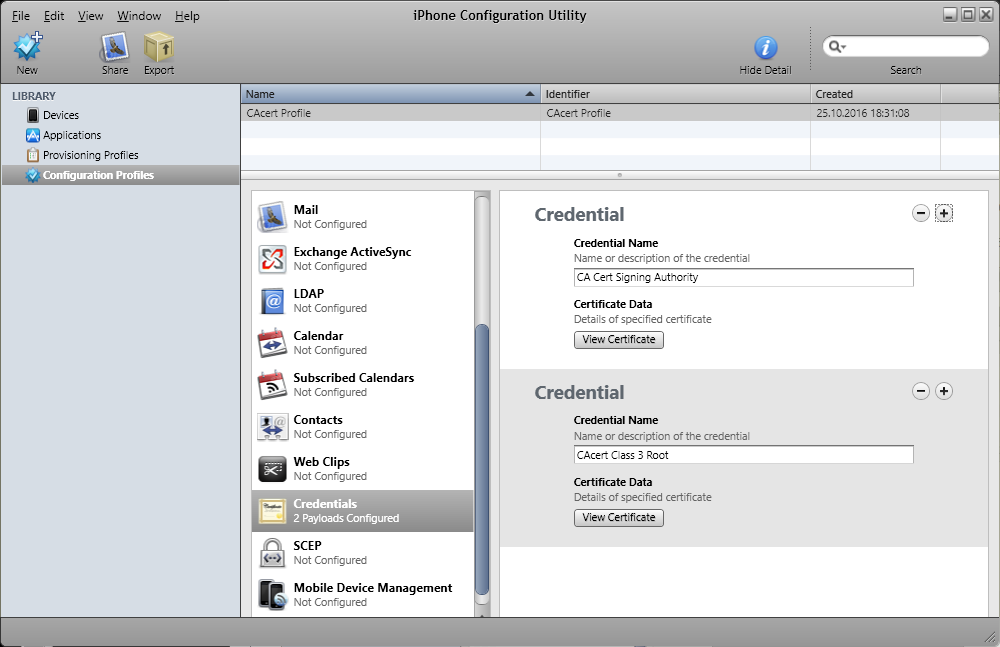The image size is (1000, 647).
Task: Open the File menu
Action: (20, 16)
